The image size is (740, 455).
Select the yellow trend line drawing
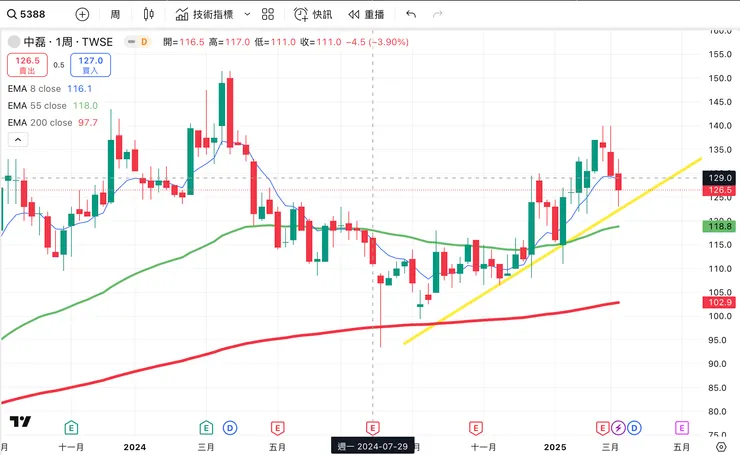pos(552,251)
